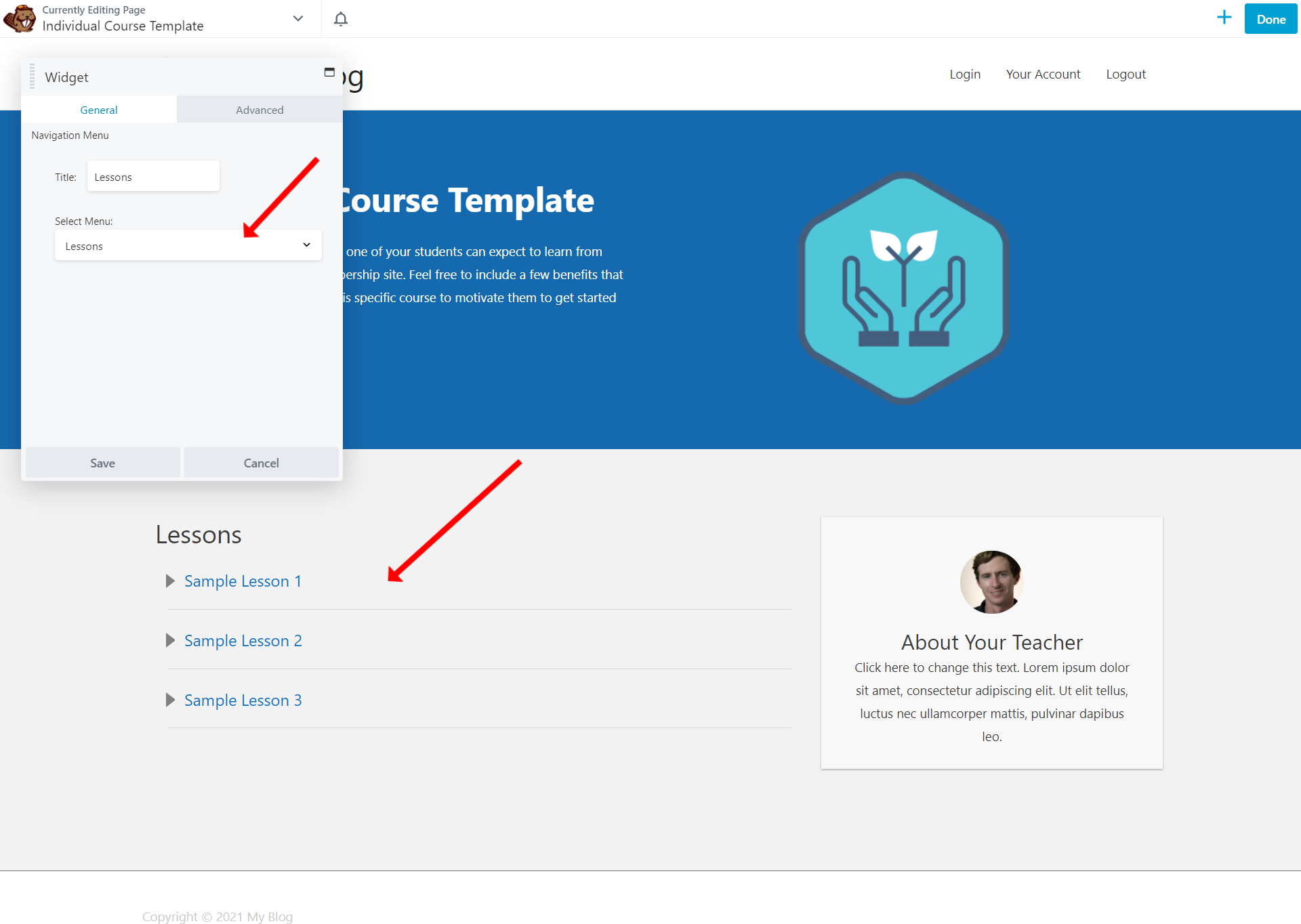Viewport: 1301px width, 924px height.
Task: Grab the Widget panel drag handle
Action: tap(32, 77)
